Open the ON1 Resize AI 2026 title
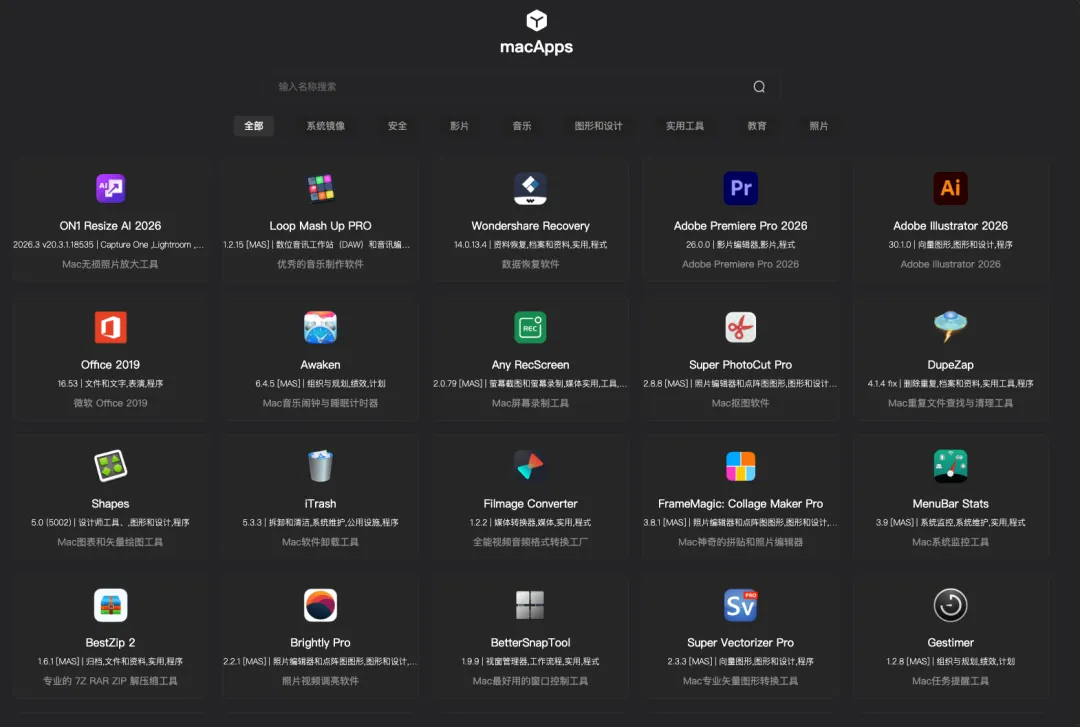Image resolution: width=1080 pixels, height=727 pixels. pos(110,226)
